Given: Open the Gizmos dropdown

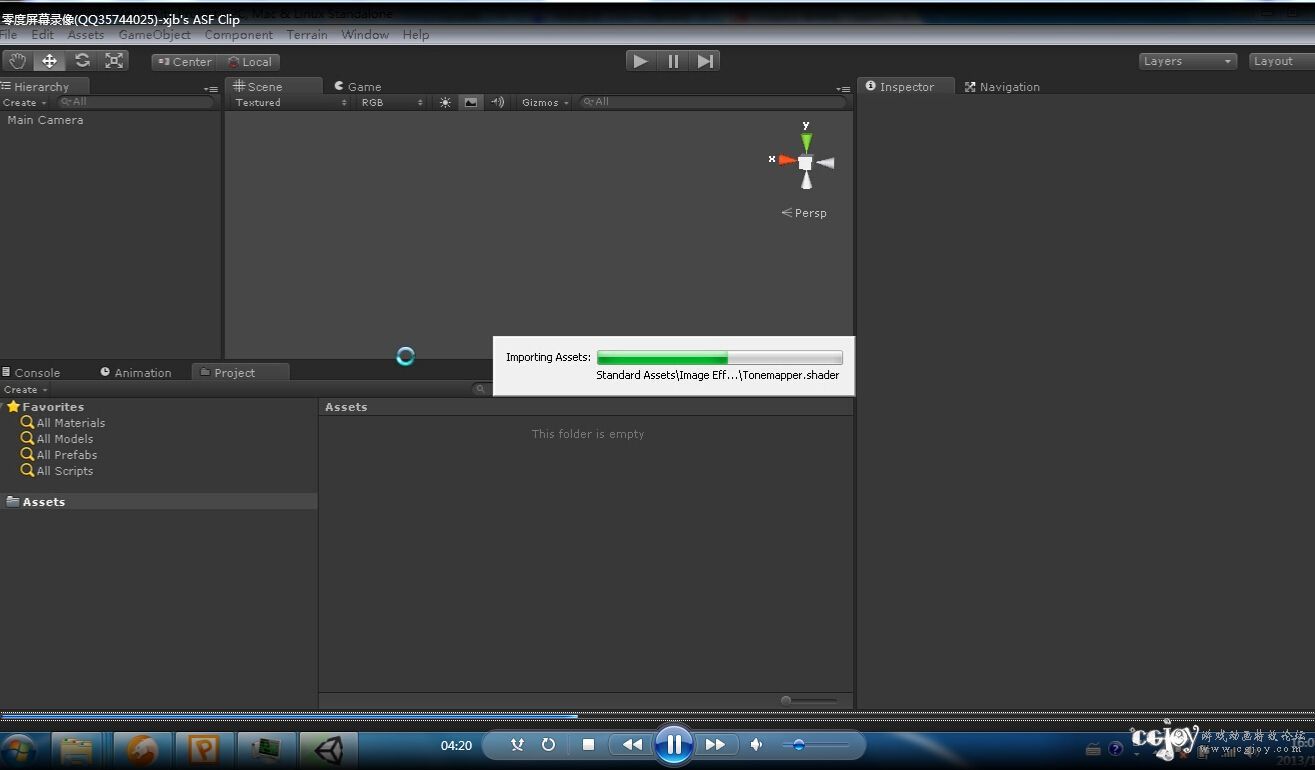Looking at the screenshot, I should pos(545,102).
